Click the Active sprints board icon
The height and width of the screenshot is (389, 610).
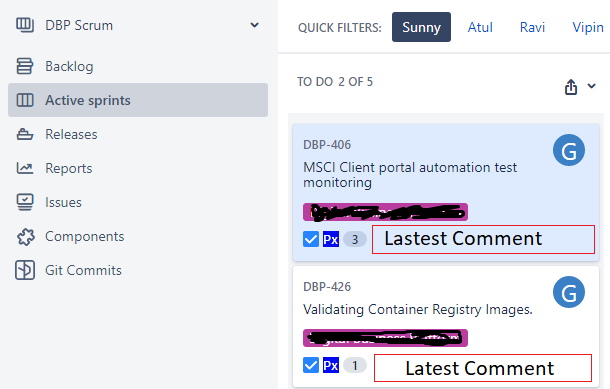pyautogui.click(x=25, y=100)
